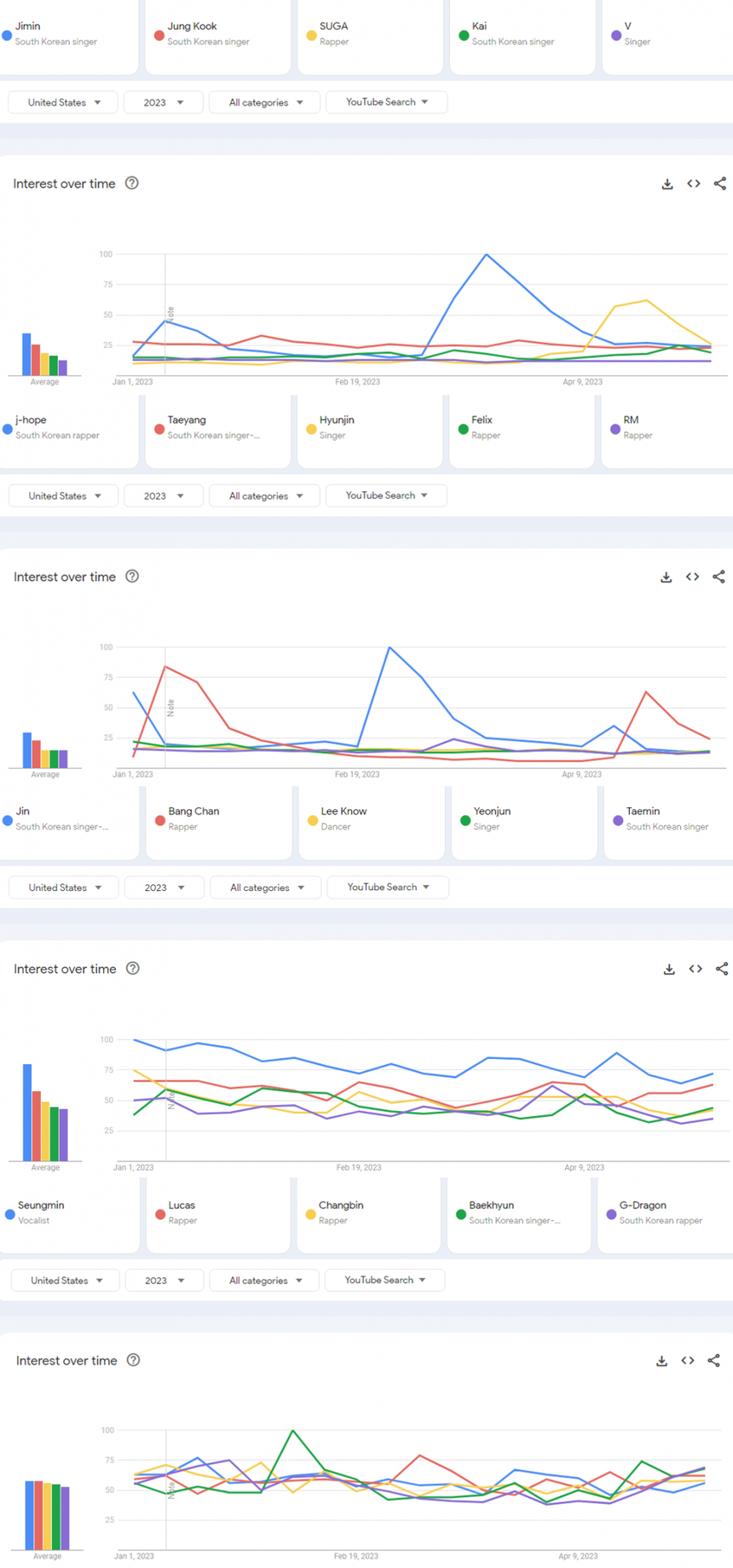Open United States dropdown below Jimin row
733x1568 pixels.
(x=64, y=102)
